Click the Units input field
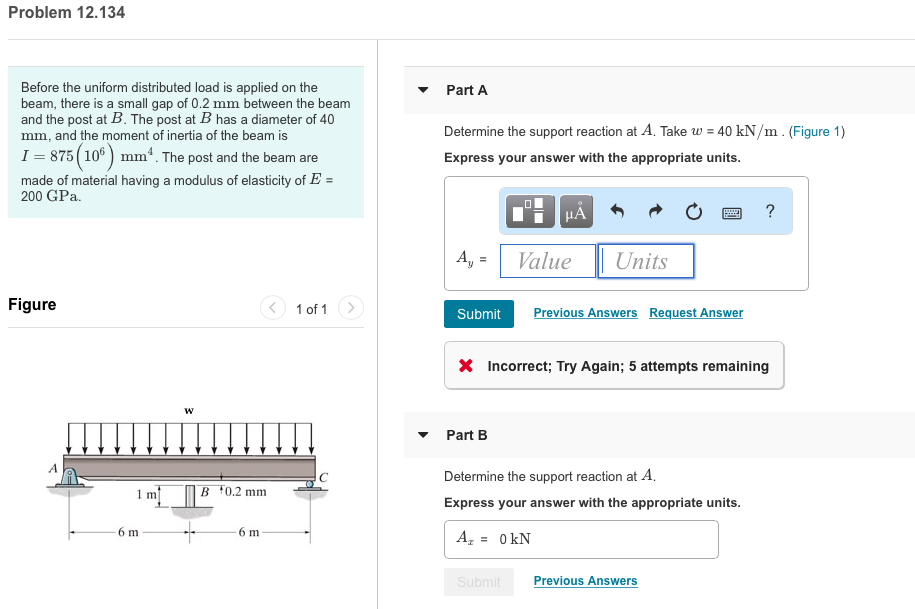This screenshot has height=609, width=915. point(645,260)
